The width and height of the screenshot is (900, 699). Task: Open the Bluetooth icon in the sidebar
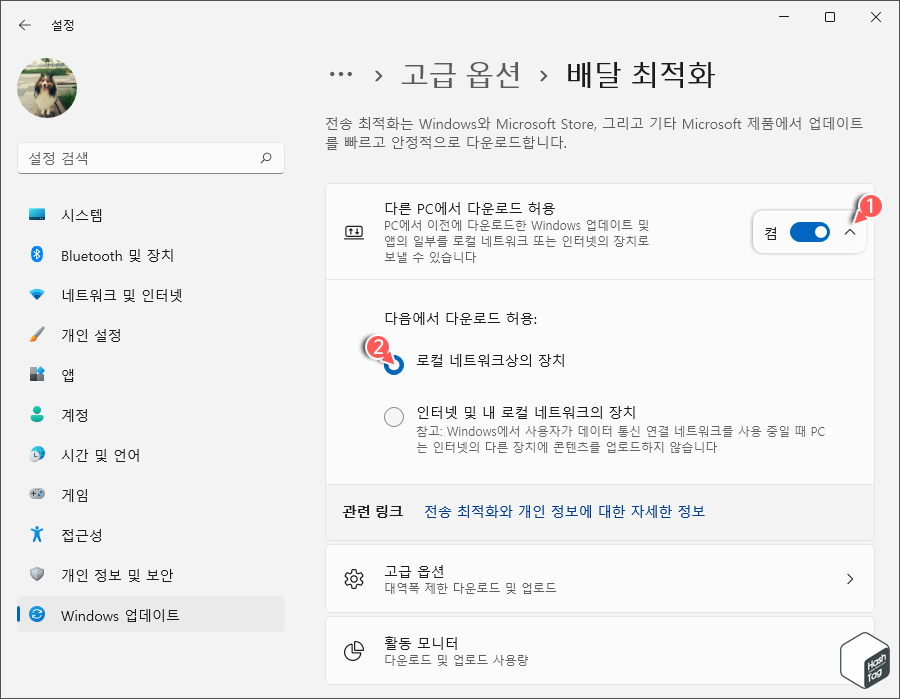pyautogui.click(x=37, y=254)
